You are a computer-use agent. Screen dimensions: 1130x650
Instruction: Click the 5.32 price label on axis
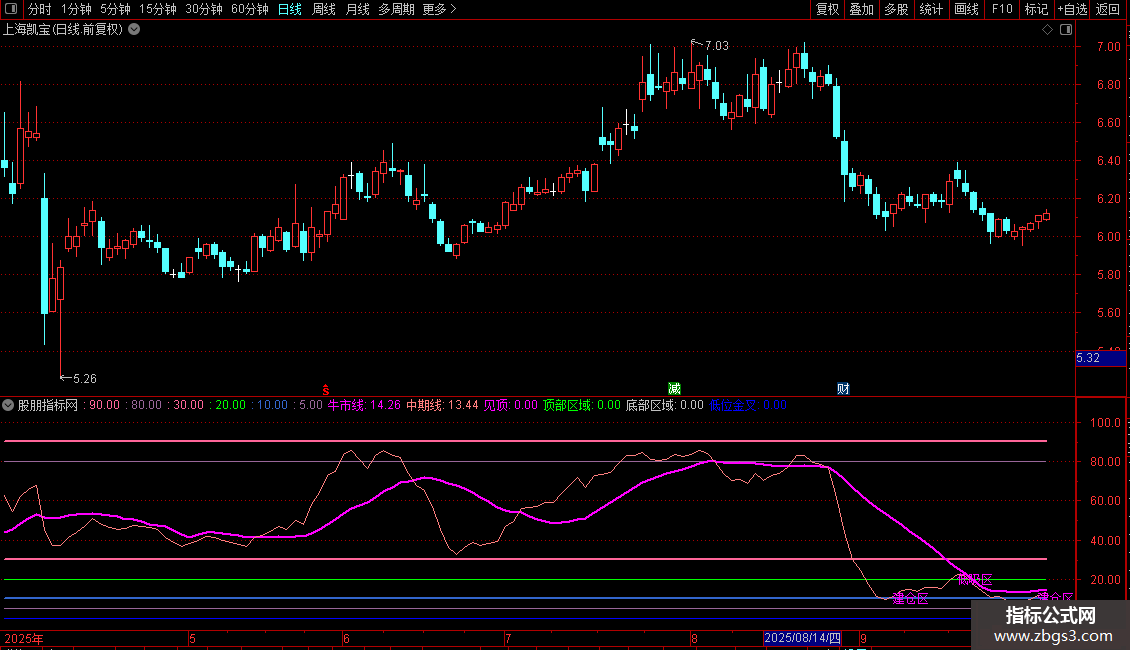pos(1088,358)
